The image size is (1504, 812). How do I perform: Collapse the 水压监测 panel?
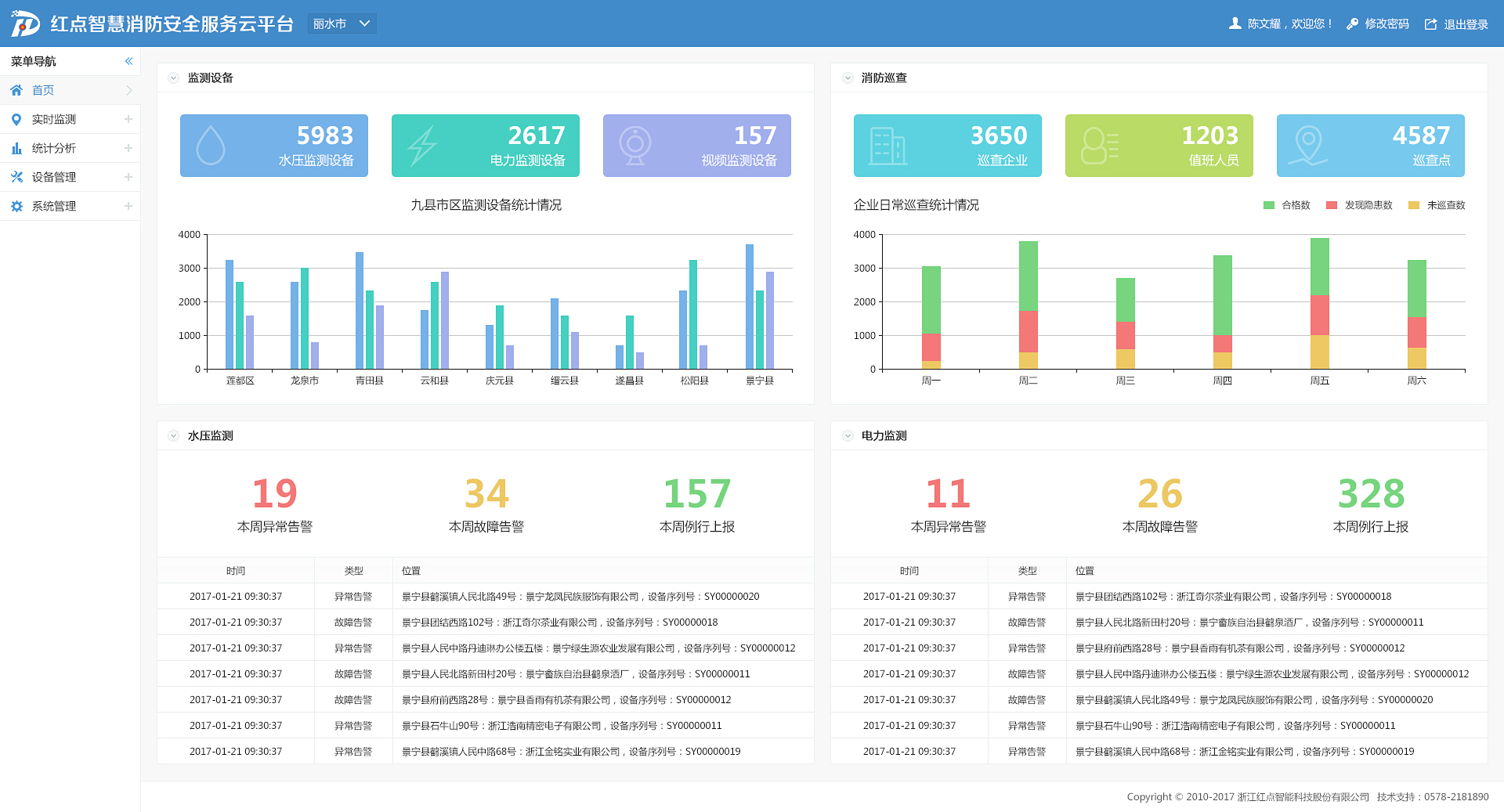(x=174, y=435)
